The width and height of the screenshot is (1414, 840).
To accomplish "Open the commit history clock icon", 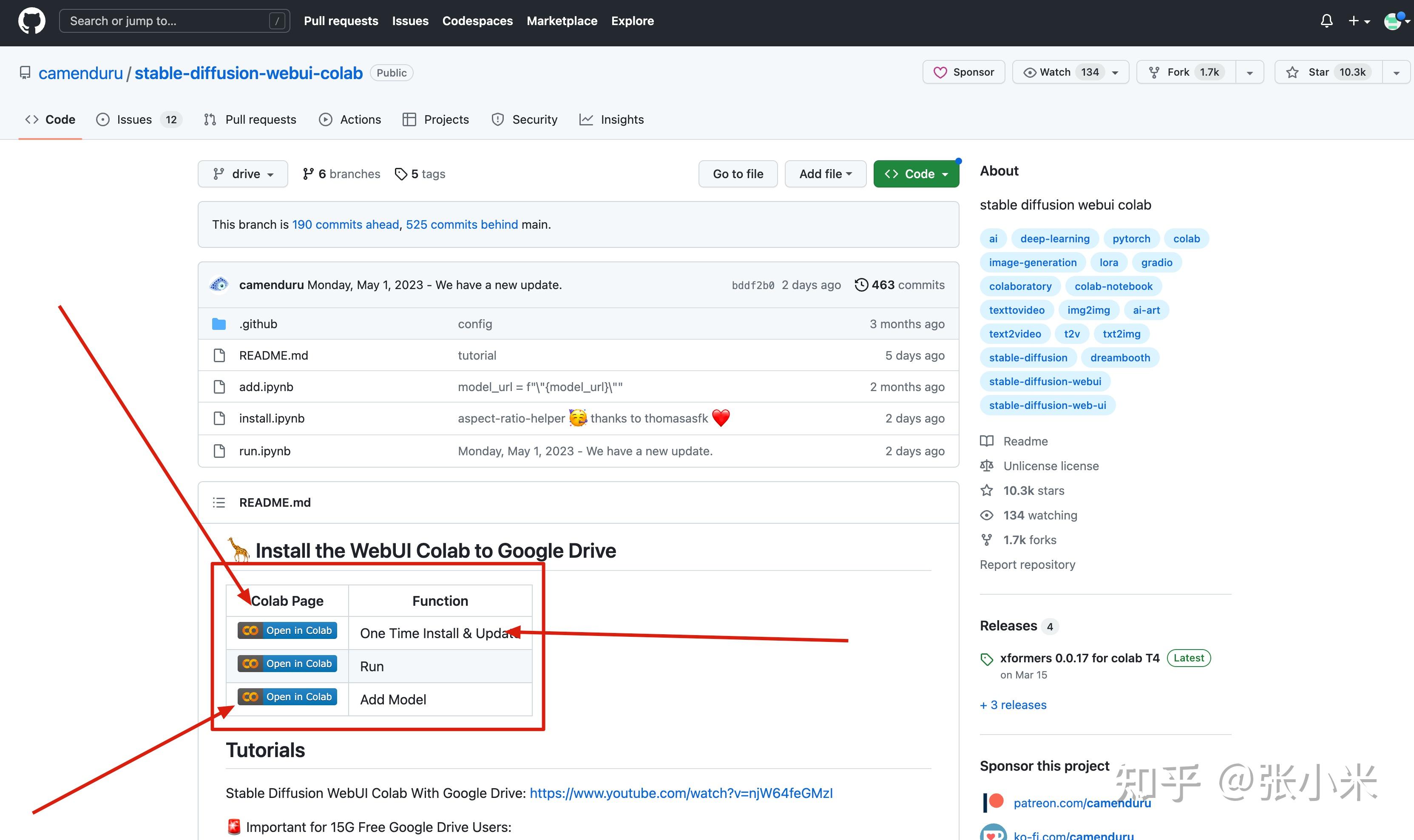I will point(861,285).
